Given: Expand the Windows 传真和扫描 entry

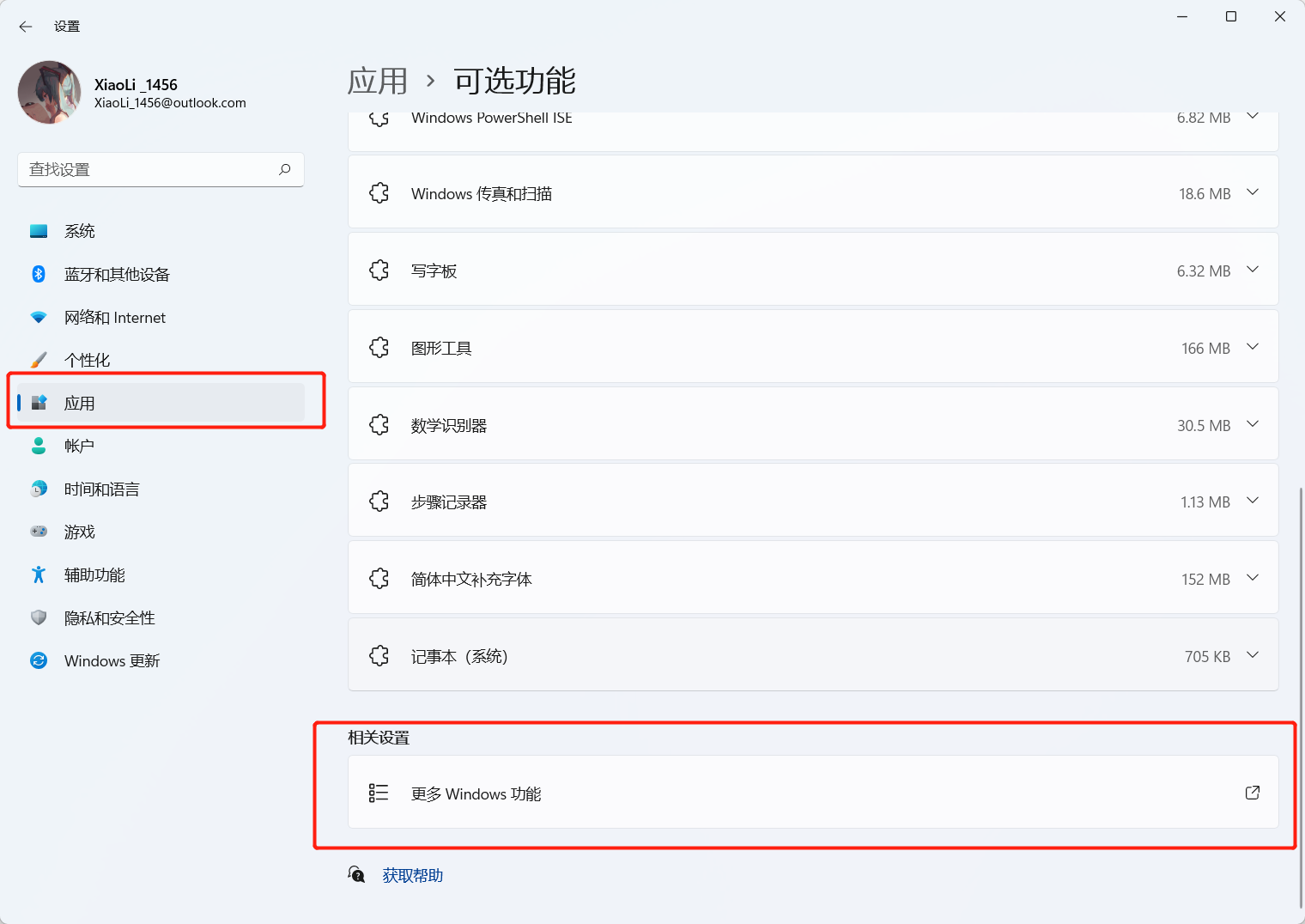Looking at the screenshot, I should point(1252,192).
